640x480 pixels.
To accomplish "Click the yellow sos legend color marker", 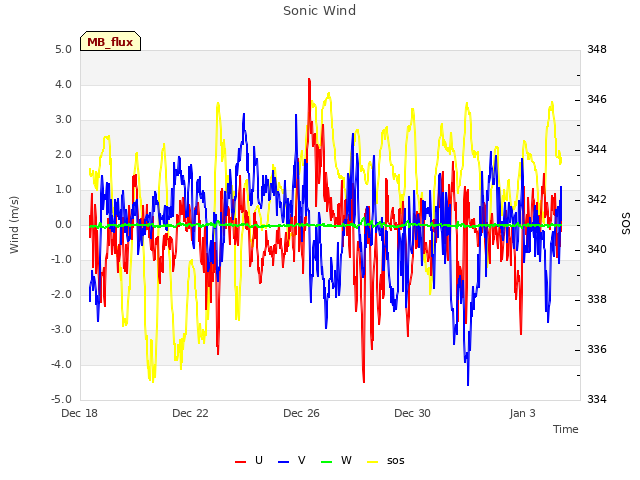I will 372,462.
